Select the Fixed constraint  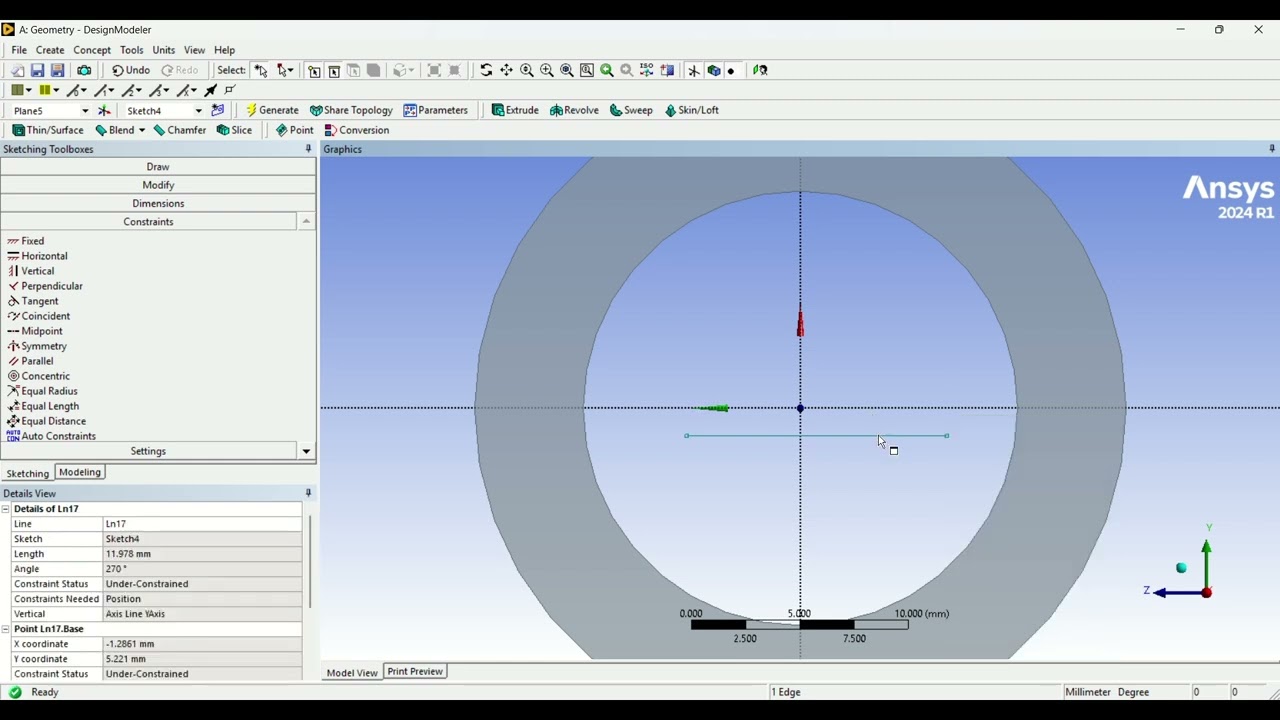coord(26,241)
